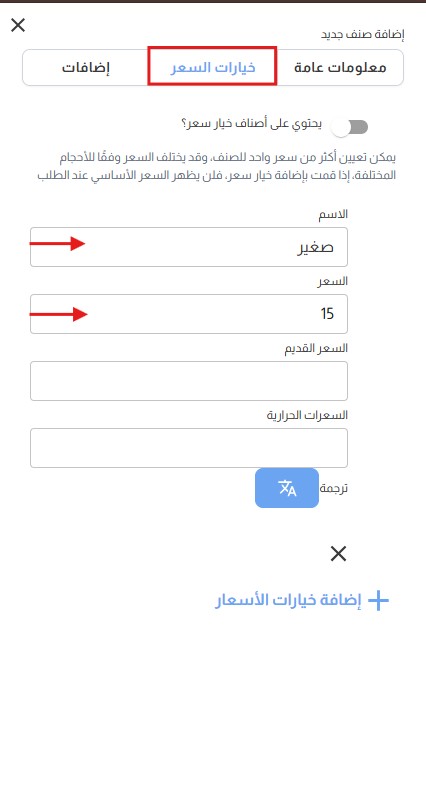Click the إضافة خيارات الأسعار link text
This screenshot has height=809, width=426.
pos(288,601)
